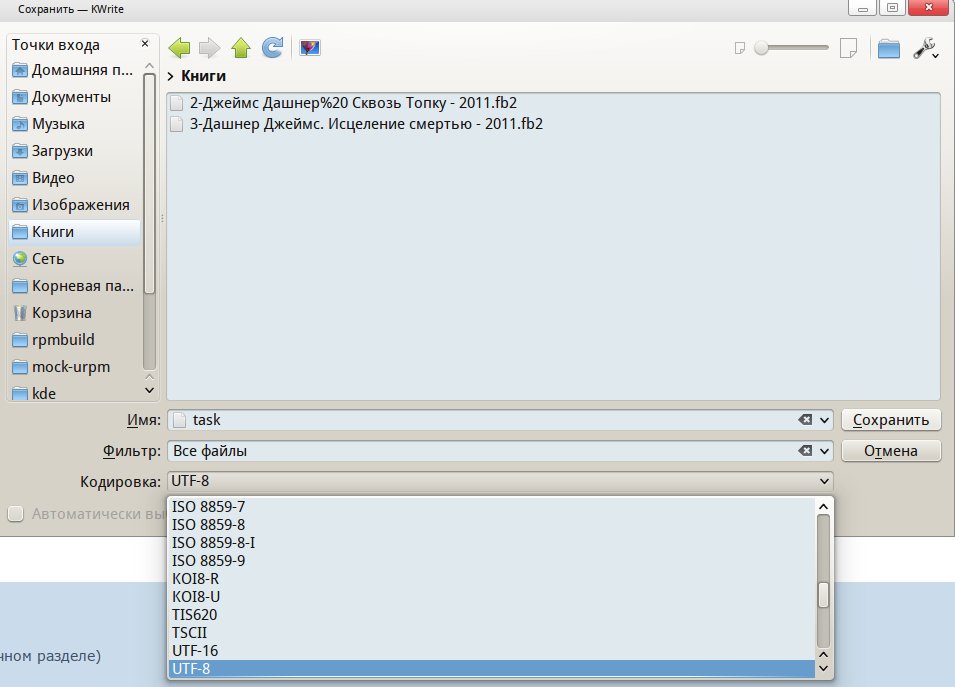Choose KOI8-U encoding
The height and width of the screenshot is (687, 955).
(x=492, y=596)
